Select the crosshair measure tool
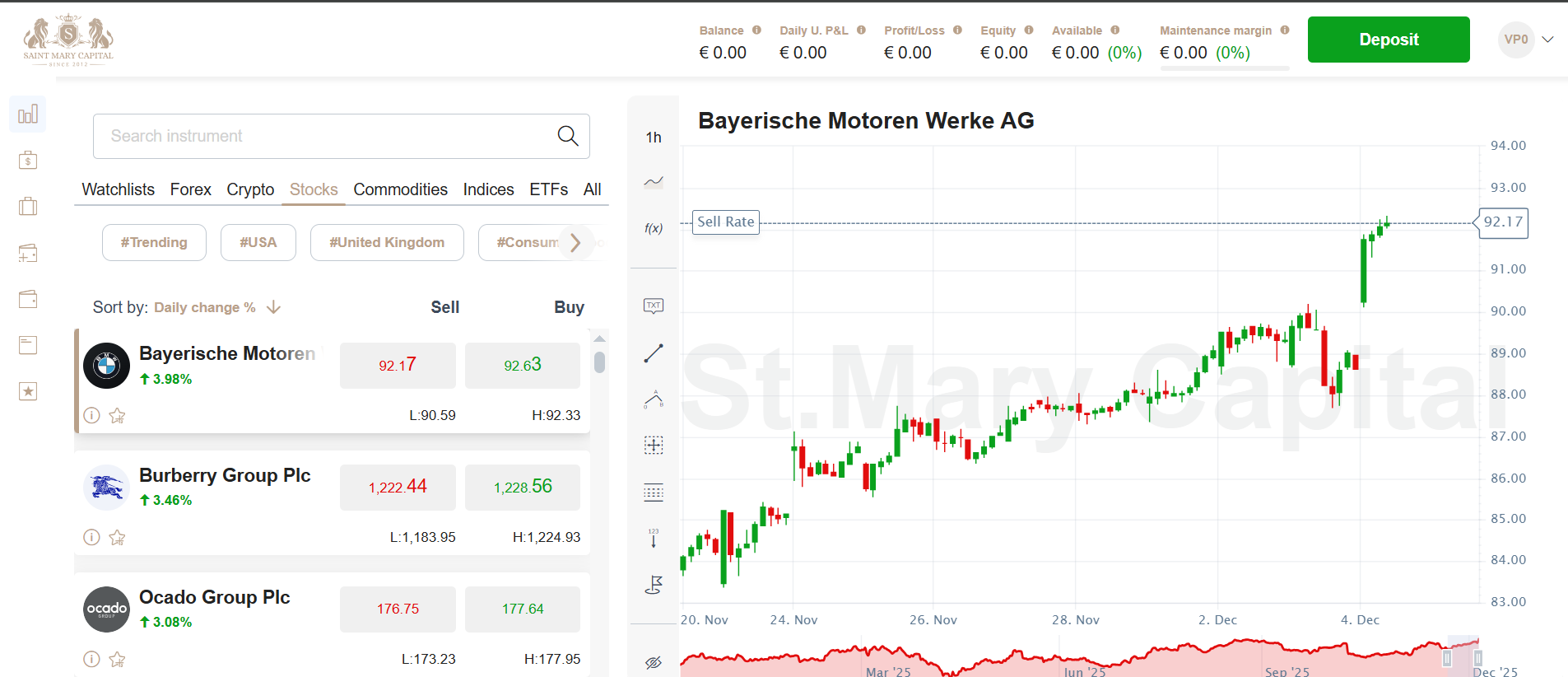1568x677 pixels. 654,446
